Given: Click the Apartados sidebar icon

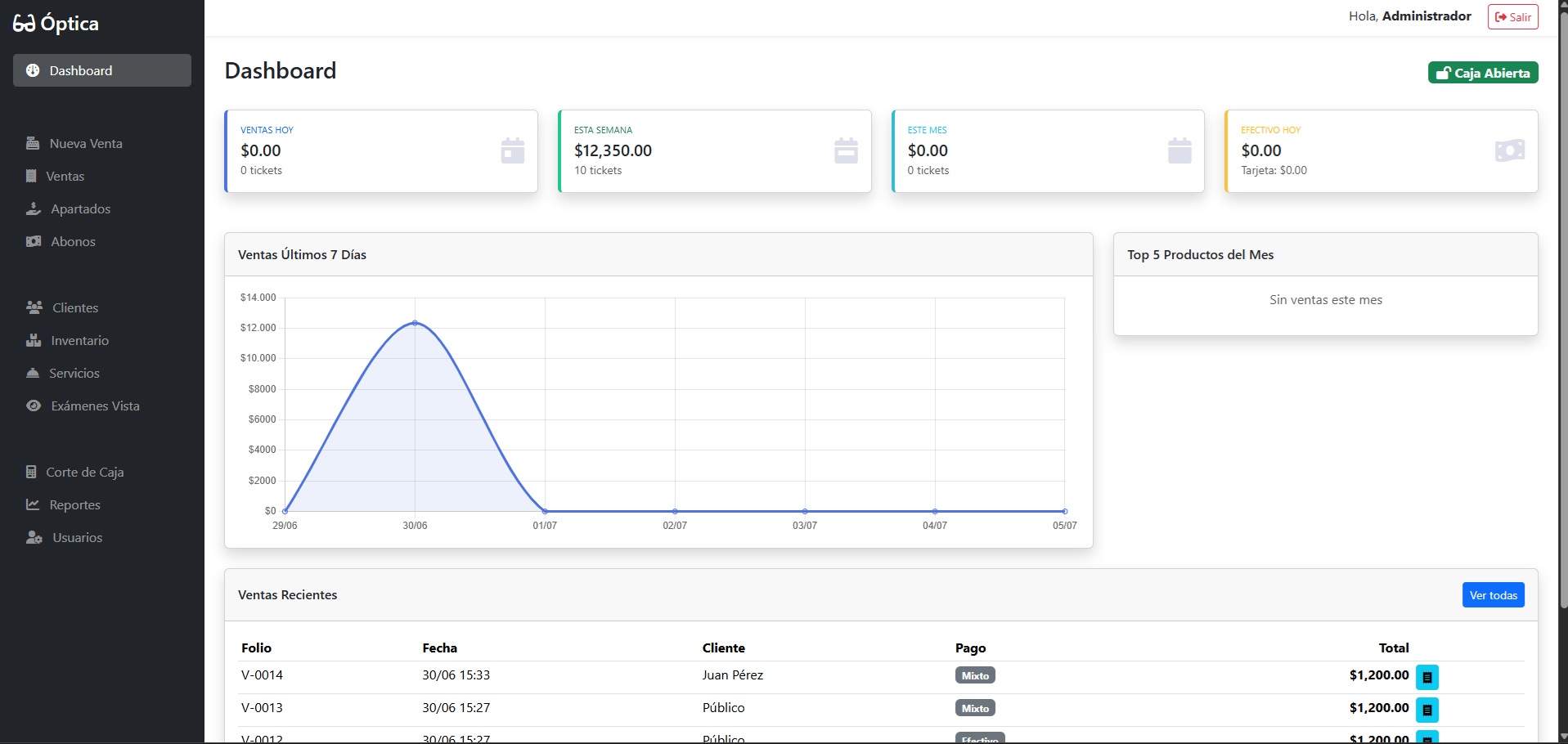Looking at the screenshot, I should tap(34, 208).
